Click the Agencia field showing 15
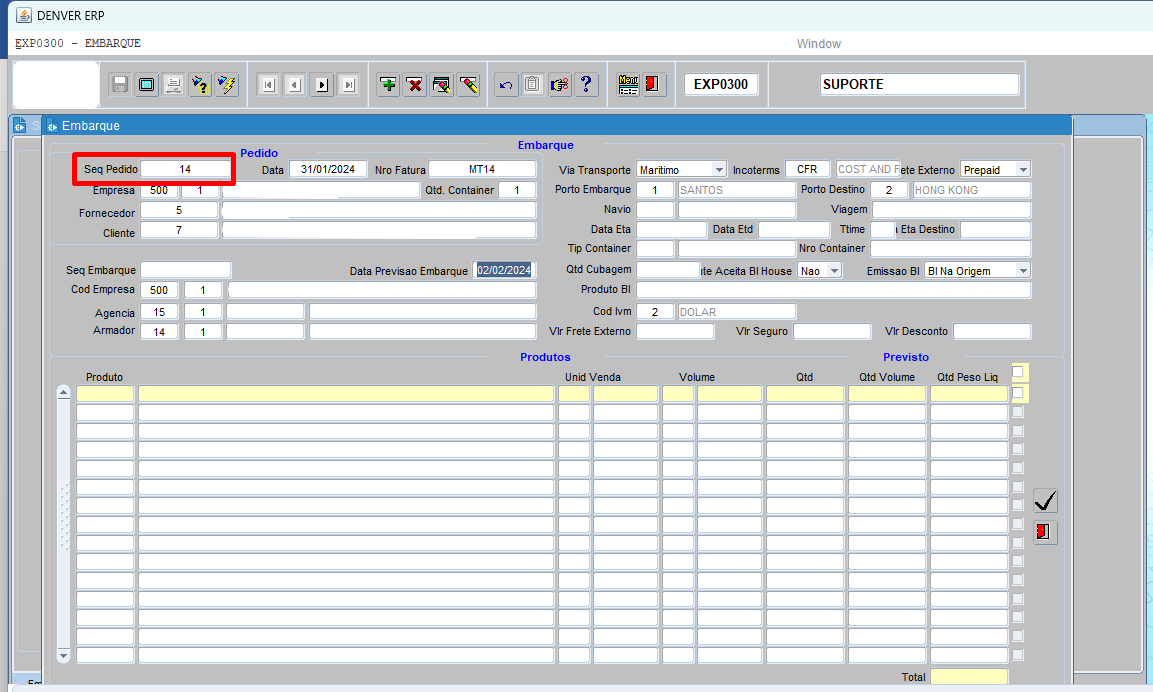The height and width of the screenshot is (692, 1153). coord(159,312)
